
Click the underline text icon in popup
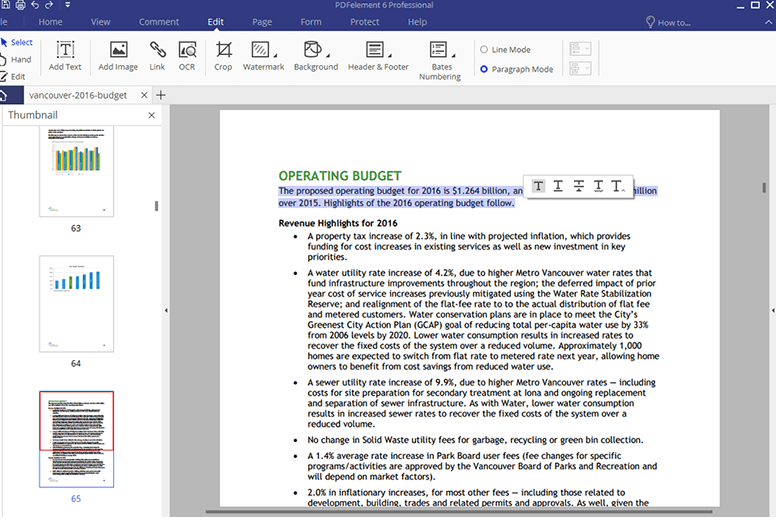[x=558, y=187]
